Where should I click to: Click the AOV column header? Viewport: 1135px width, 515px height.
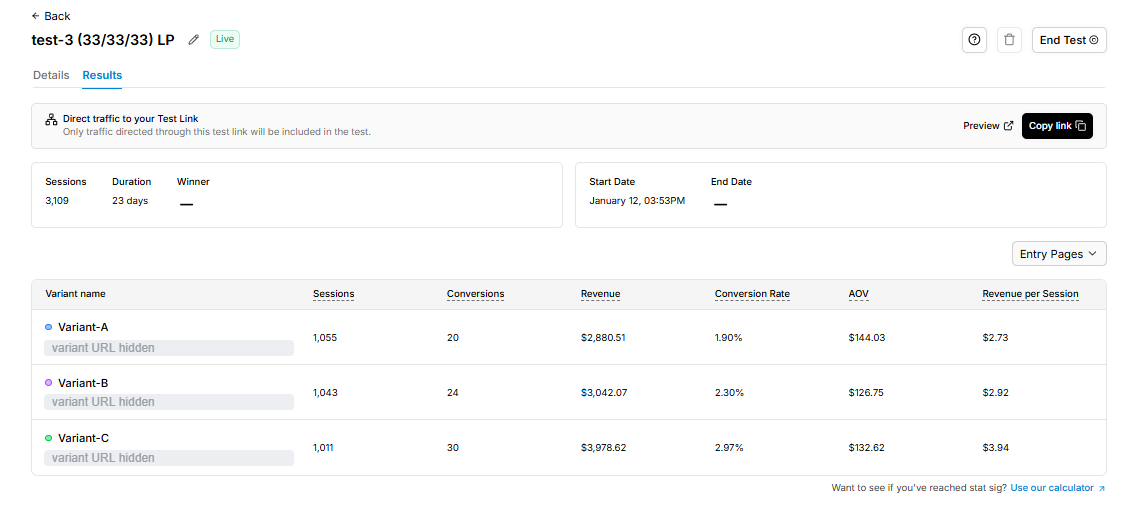[x=858, y=294]
